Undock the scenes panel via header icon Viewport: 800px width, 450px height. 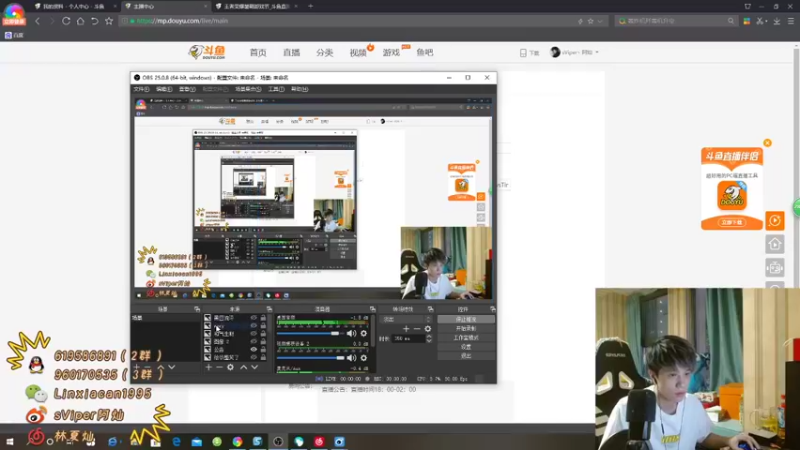197,309
